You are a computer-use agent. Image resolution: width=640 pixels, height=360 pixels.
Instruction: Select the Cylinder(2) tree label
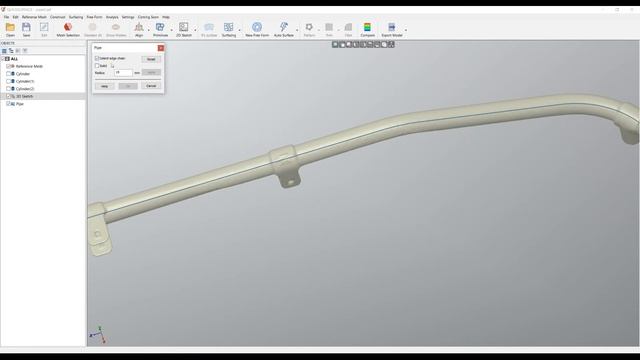pos(25,89)
